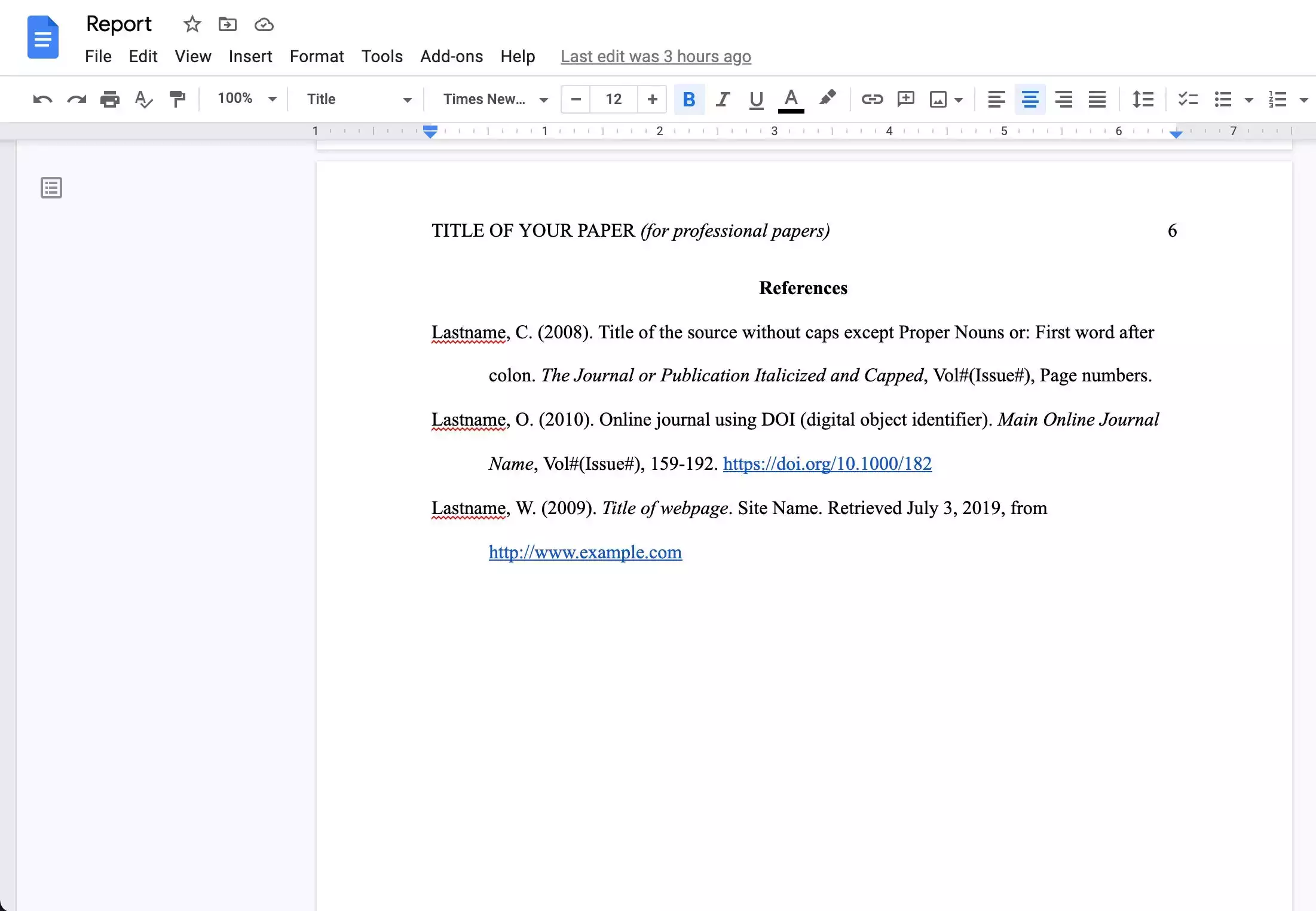1316x911 pixels.
Task: Check the cloud save status icon
Action: pos(264,25)
